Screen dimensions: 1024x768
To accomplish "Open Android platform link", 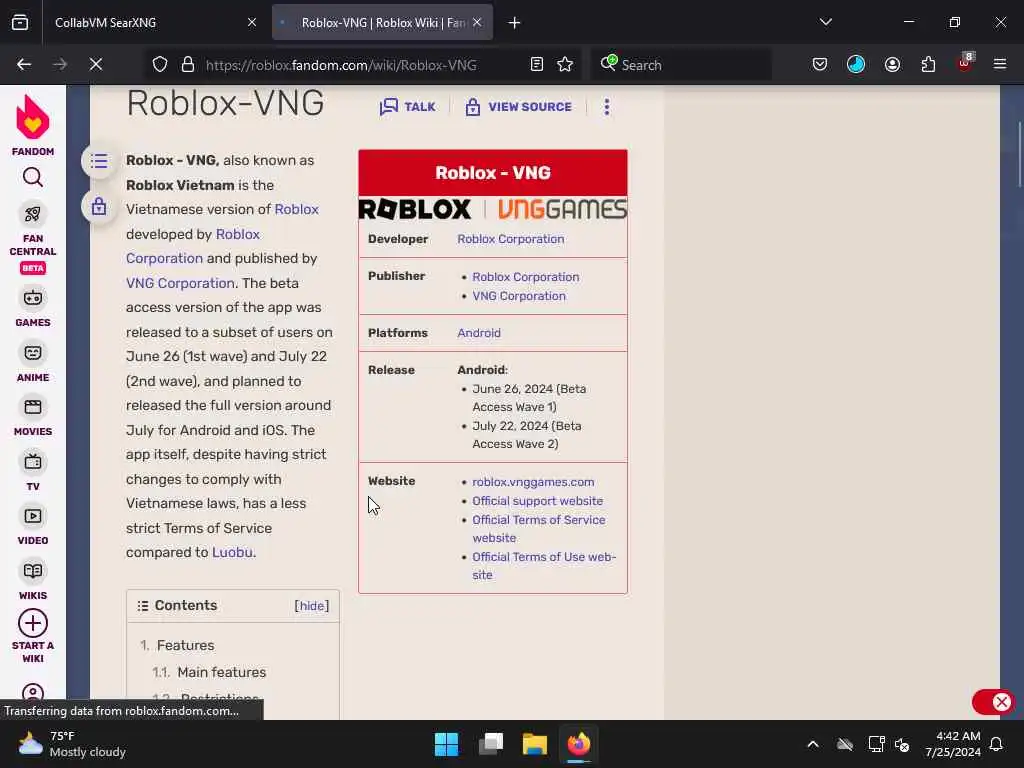I will coord(479,333).
